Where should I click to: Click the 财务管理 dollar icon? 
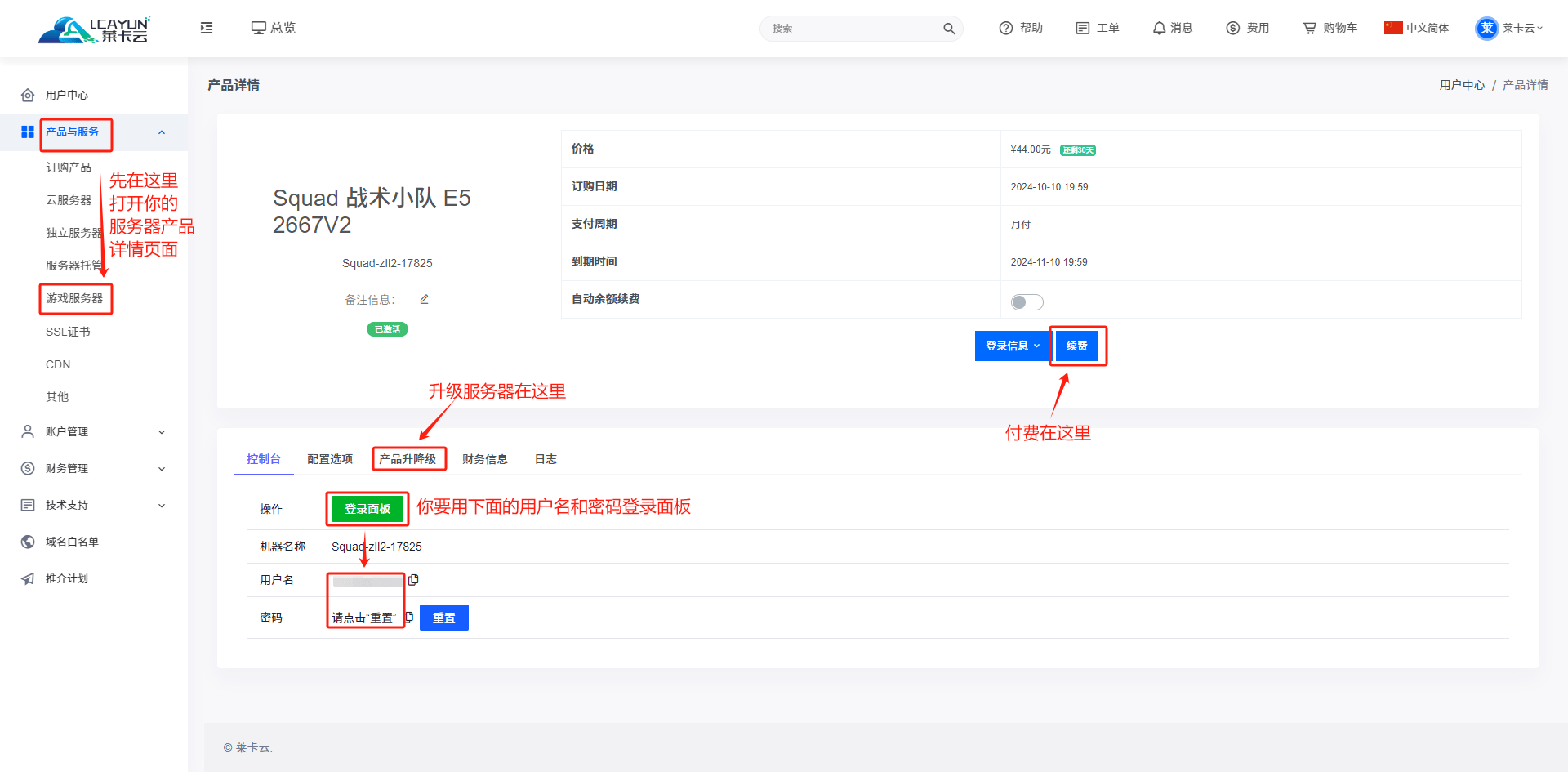coord(28,468)
